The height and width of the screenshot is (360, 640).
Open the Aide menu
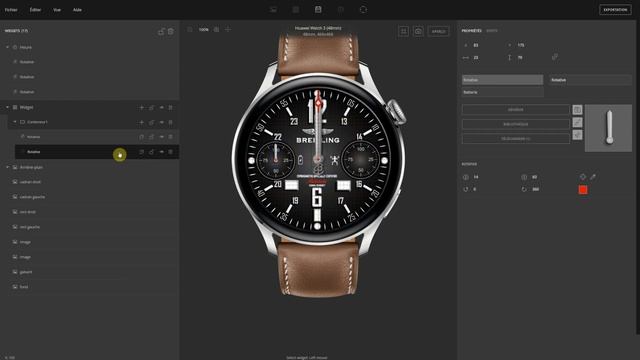pos(77,10)
